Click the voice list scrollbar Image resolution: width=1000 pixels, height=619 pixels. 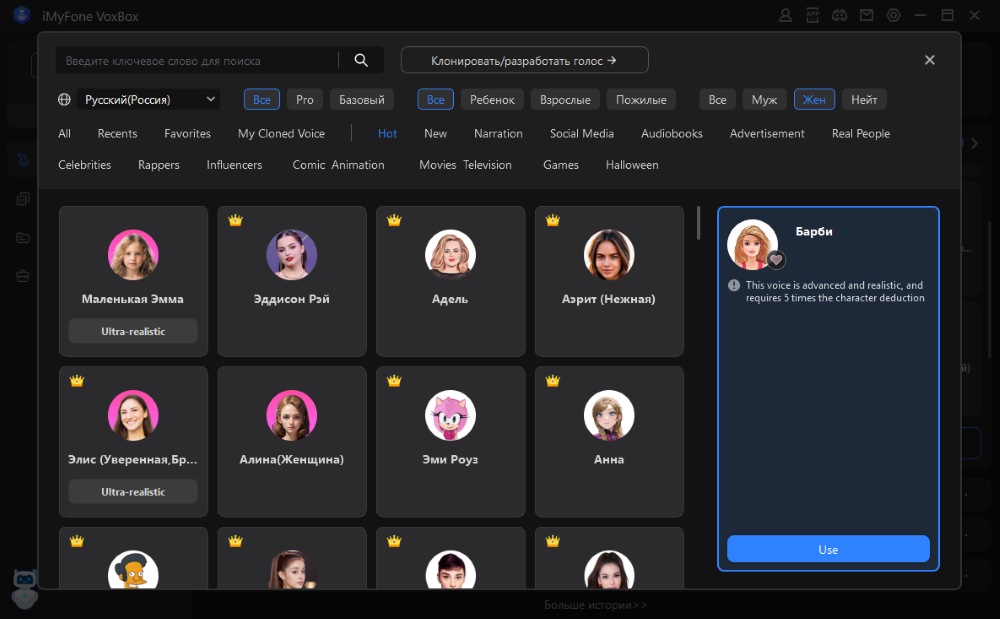click(698, 223)
